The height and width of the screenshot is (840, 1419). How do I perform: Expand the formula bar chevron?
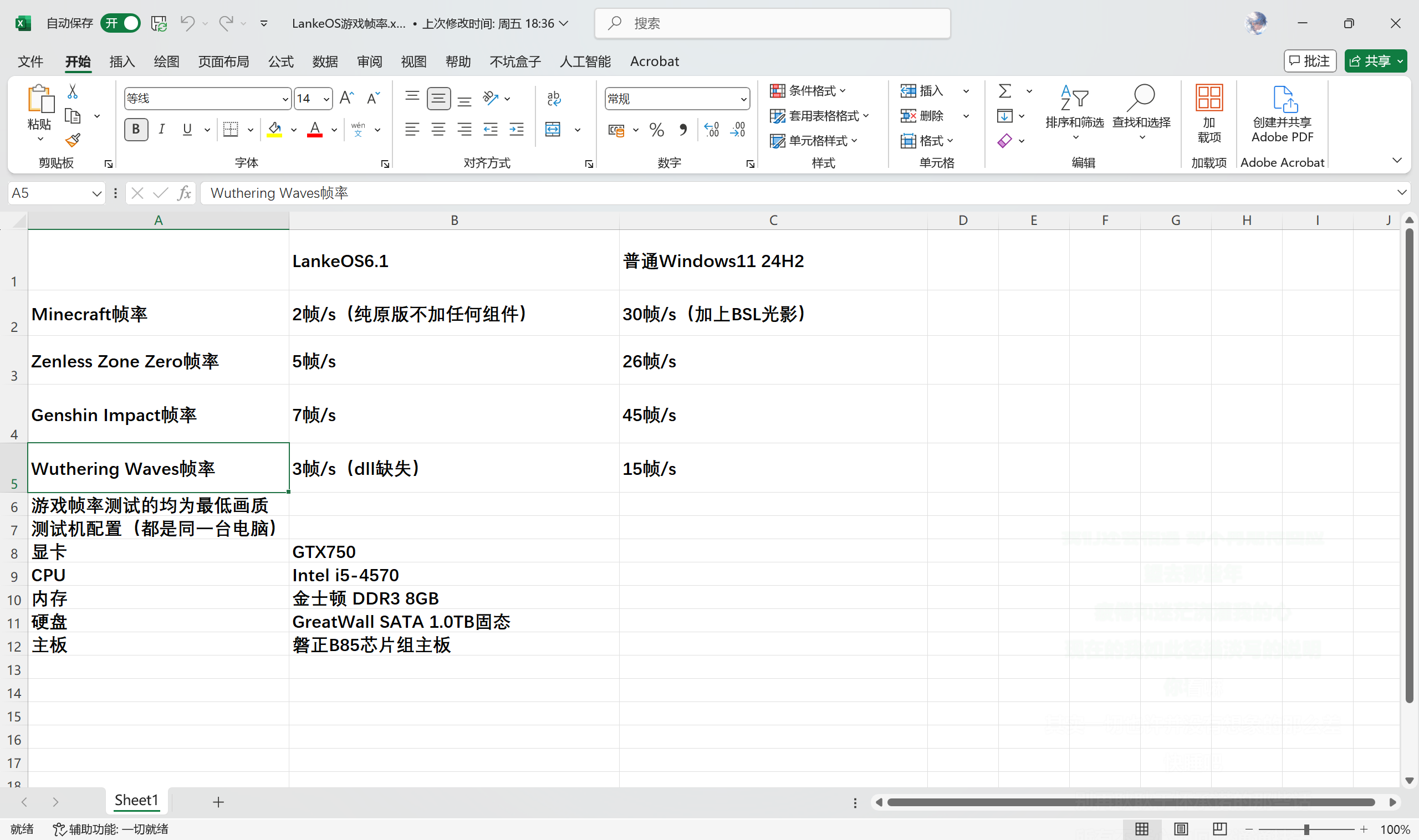click(x=1401, y=192)
